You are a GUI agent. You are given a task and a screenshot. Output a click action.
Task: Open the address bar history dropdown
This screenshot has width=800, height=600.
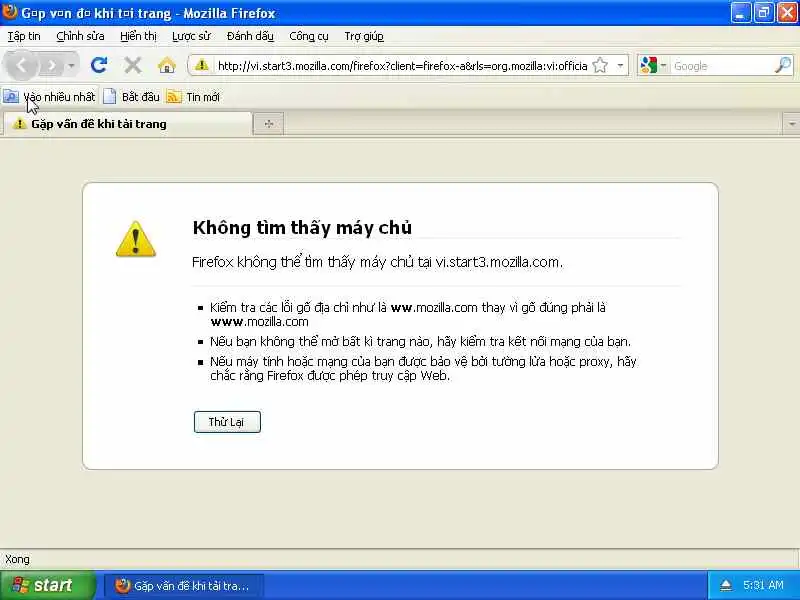620,65
